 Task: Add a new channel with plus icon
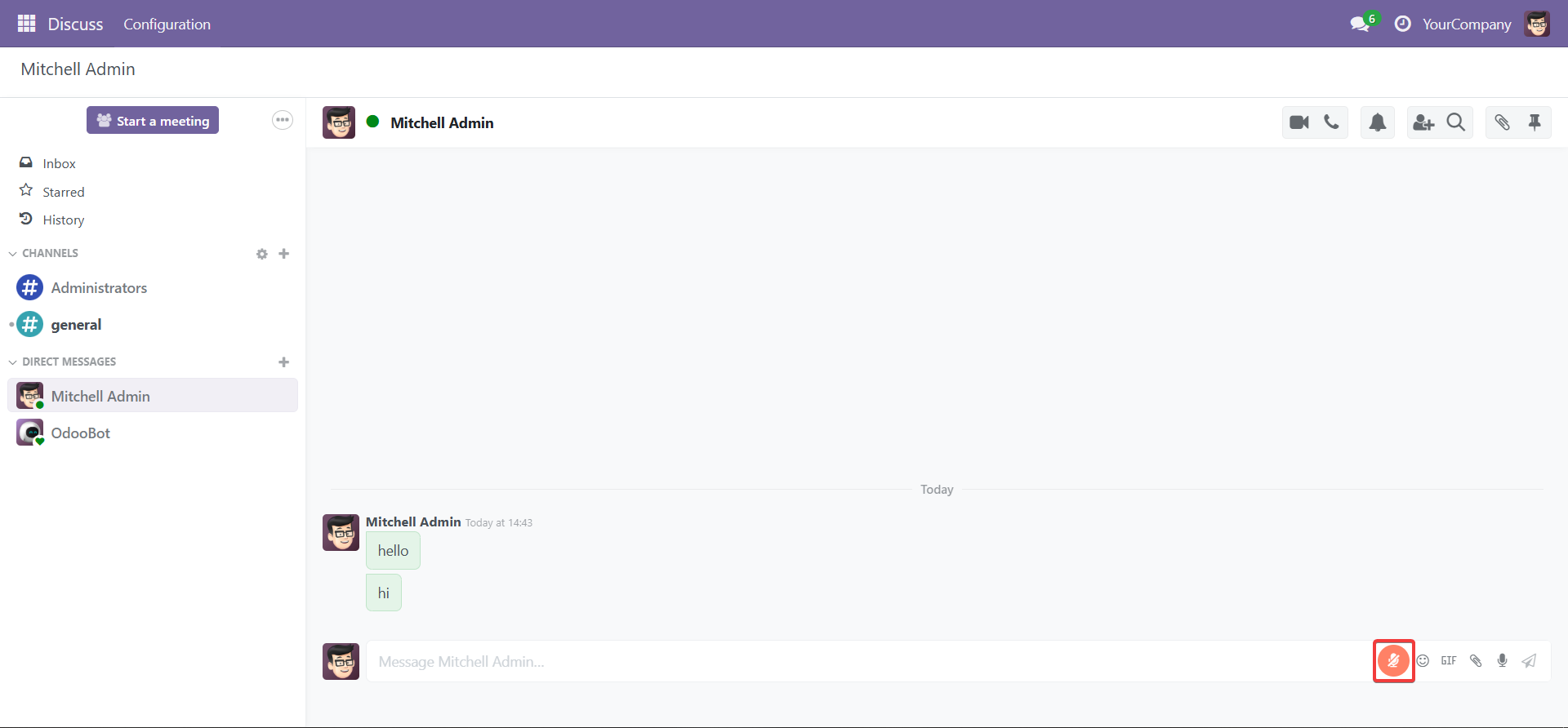click(284, 254)
